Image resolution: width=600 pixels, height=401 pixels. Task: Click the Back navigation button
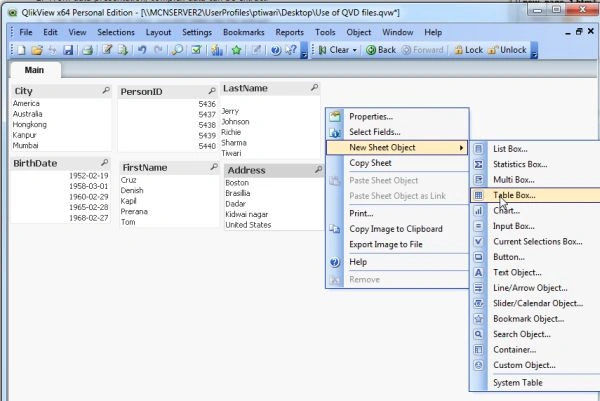[x=381, y=50]
